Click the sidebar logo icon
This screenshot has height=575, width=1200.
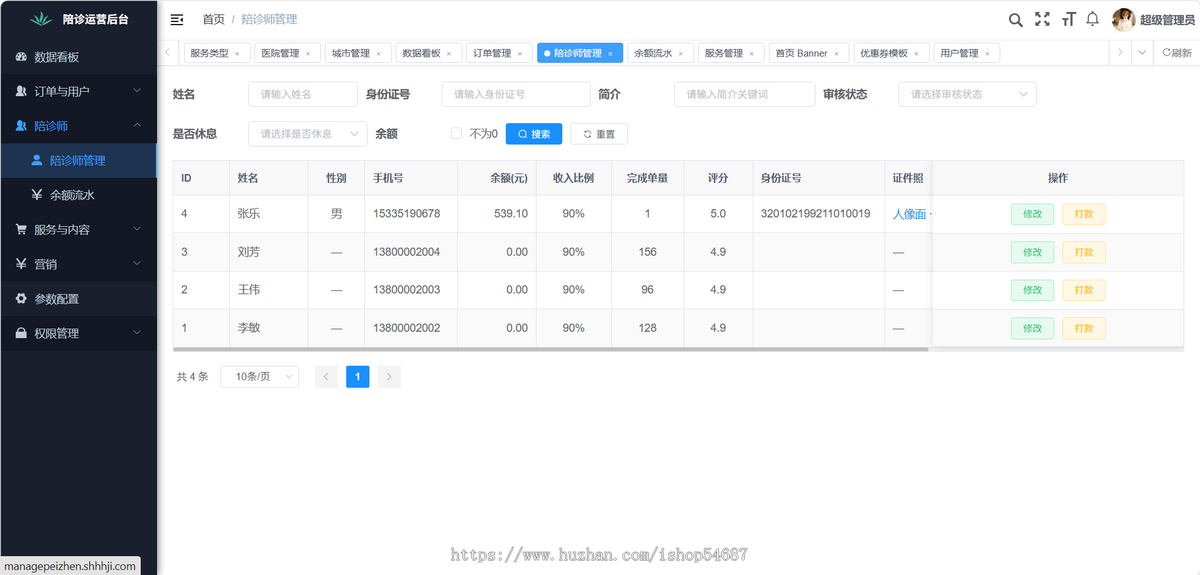(40, 19)
